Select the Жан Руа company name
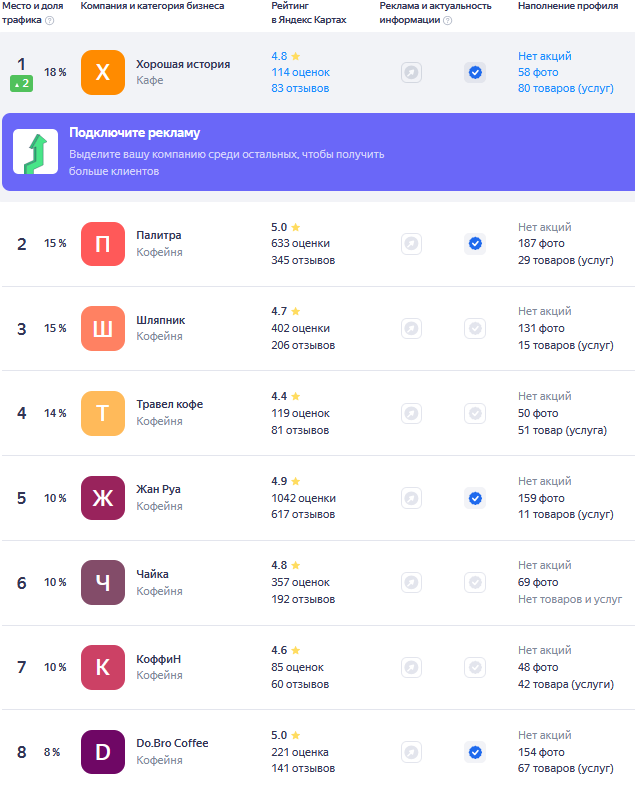Image resolution: width=635 pixels, height=795 pixels. point(158,489)
